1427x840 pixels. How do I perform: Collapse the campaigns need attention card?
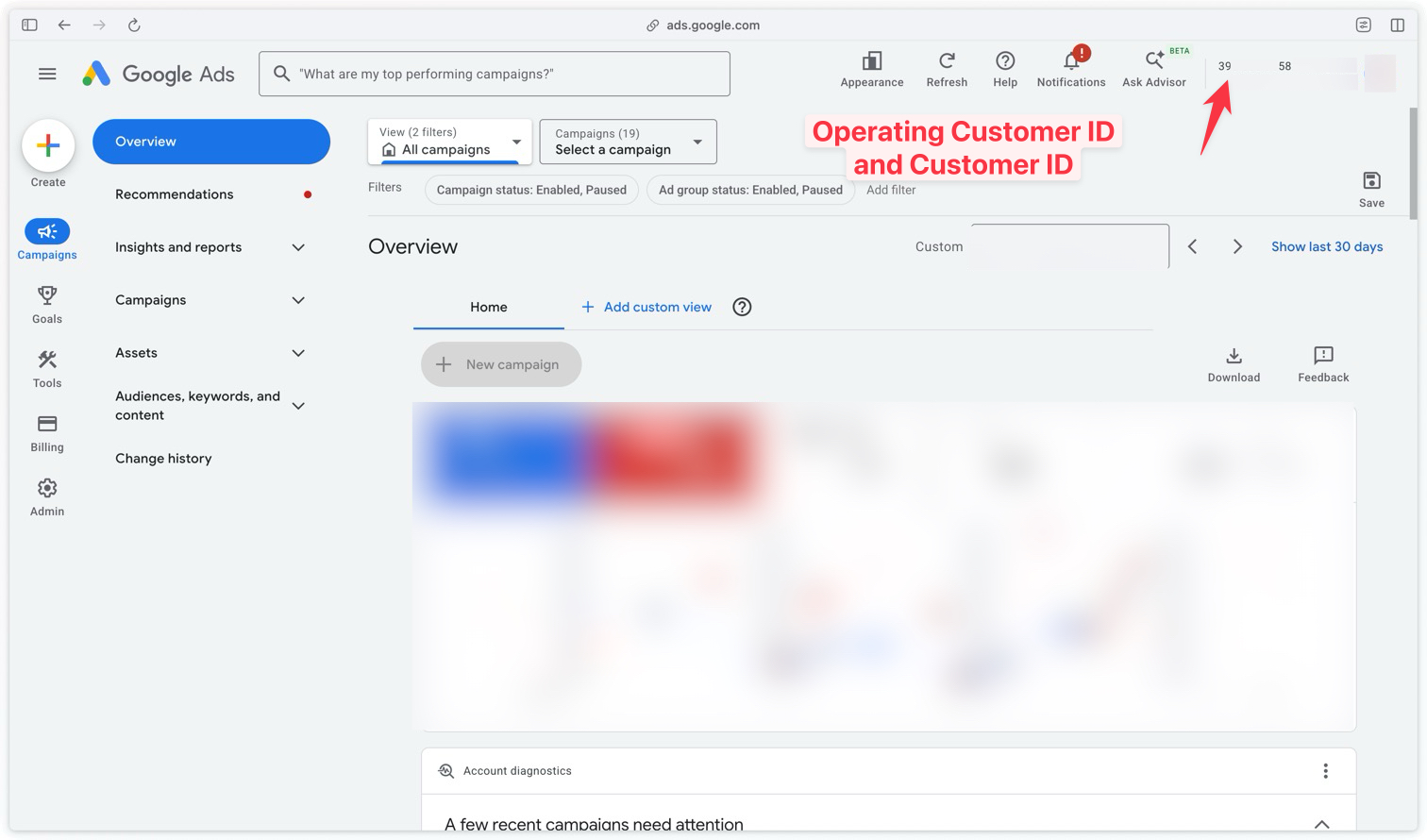[1321, 825]
